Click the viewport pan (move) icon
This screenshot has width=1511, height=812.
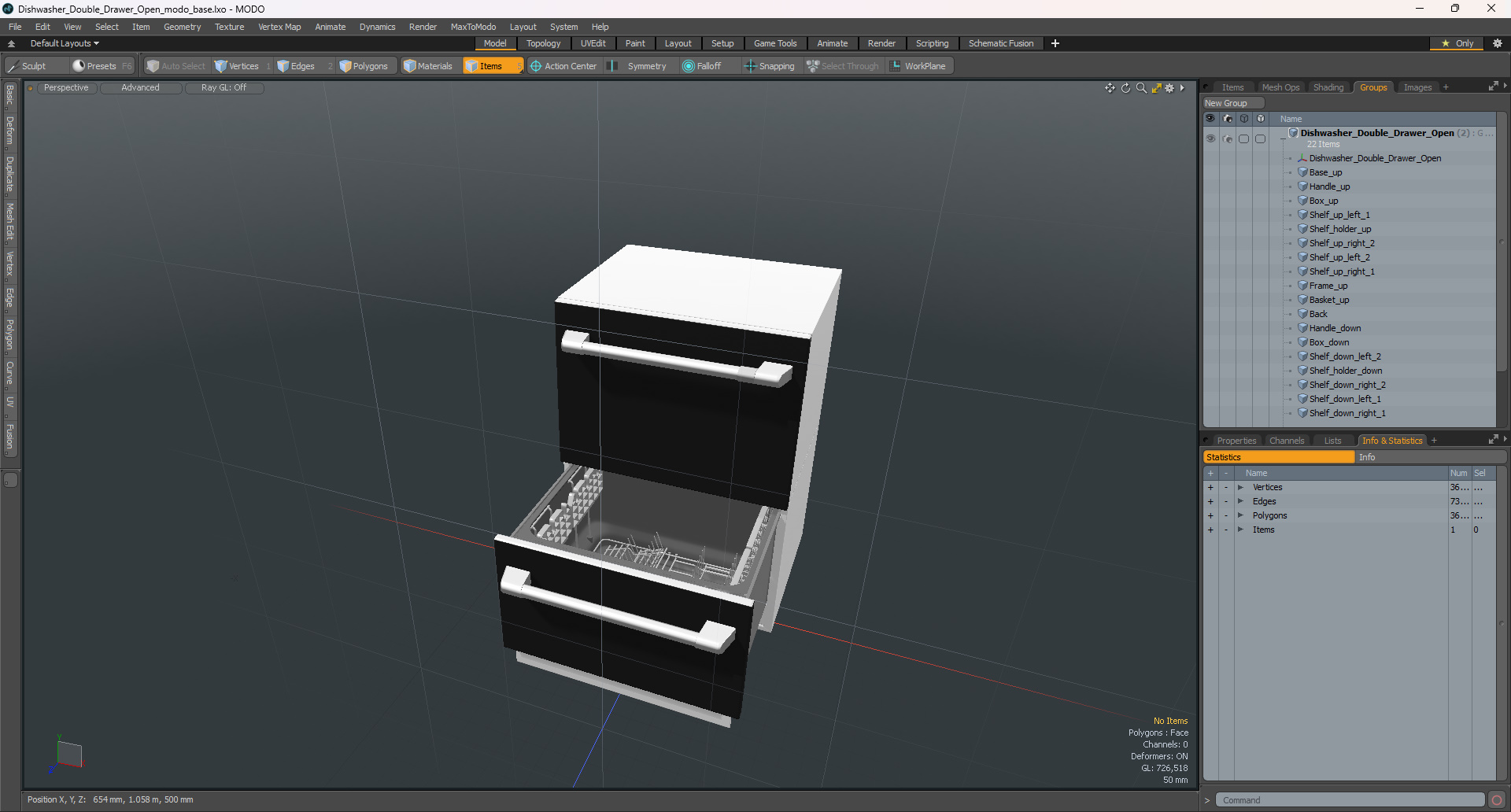tap(1110, 88)
